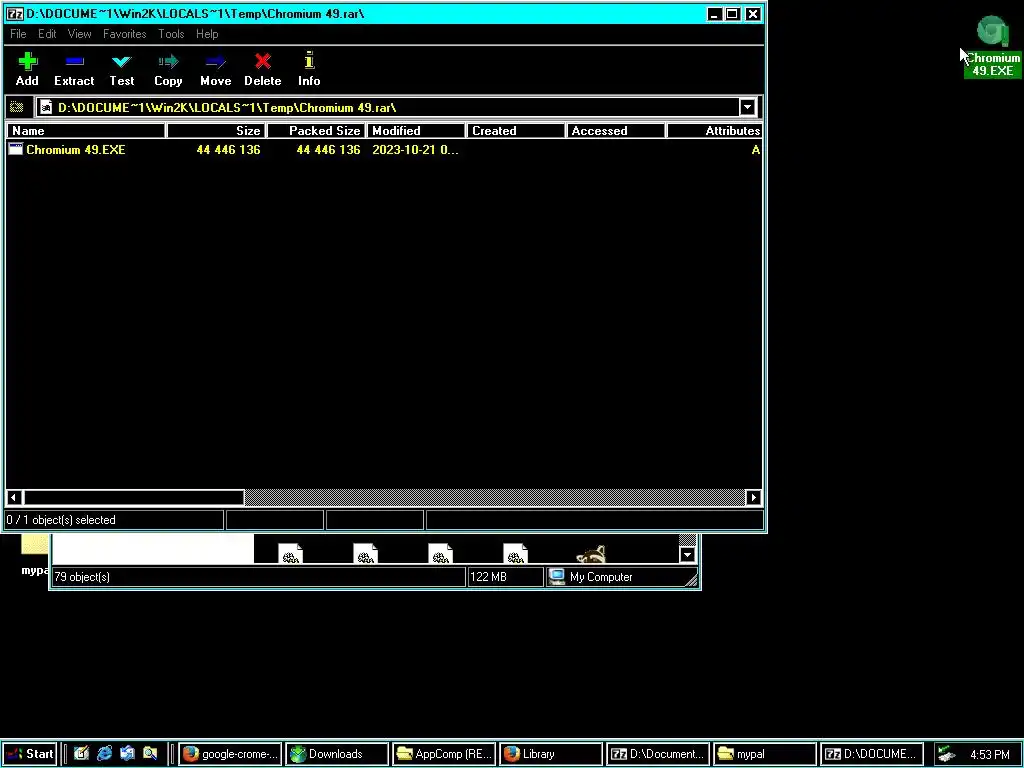
Task: Select the Chromium 49.EXE file icon
Action: tap(16, 150)
